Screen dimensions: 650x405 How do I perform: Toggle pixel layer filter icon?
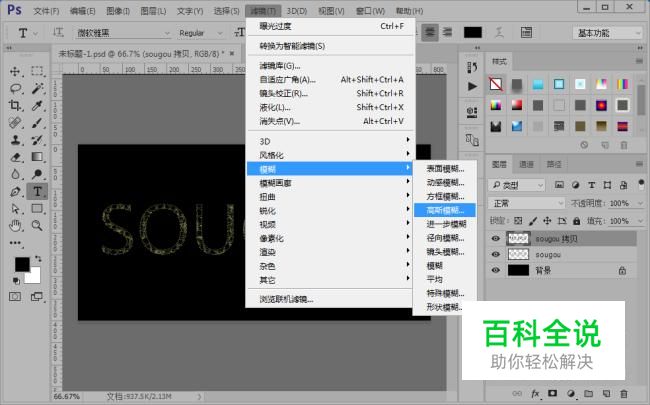coord(559,185)
